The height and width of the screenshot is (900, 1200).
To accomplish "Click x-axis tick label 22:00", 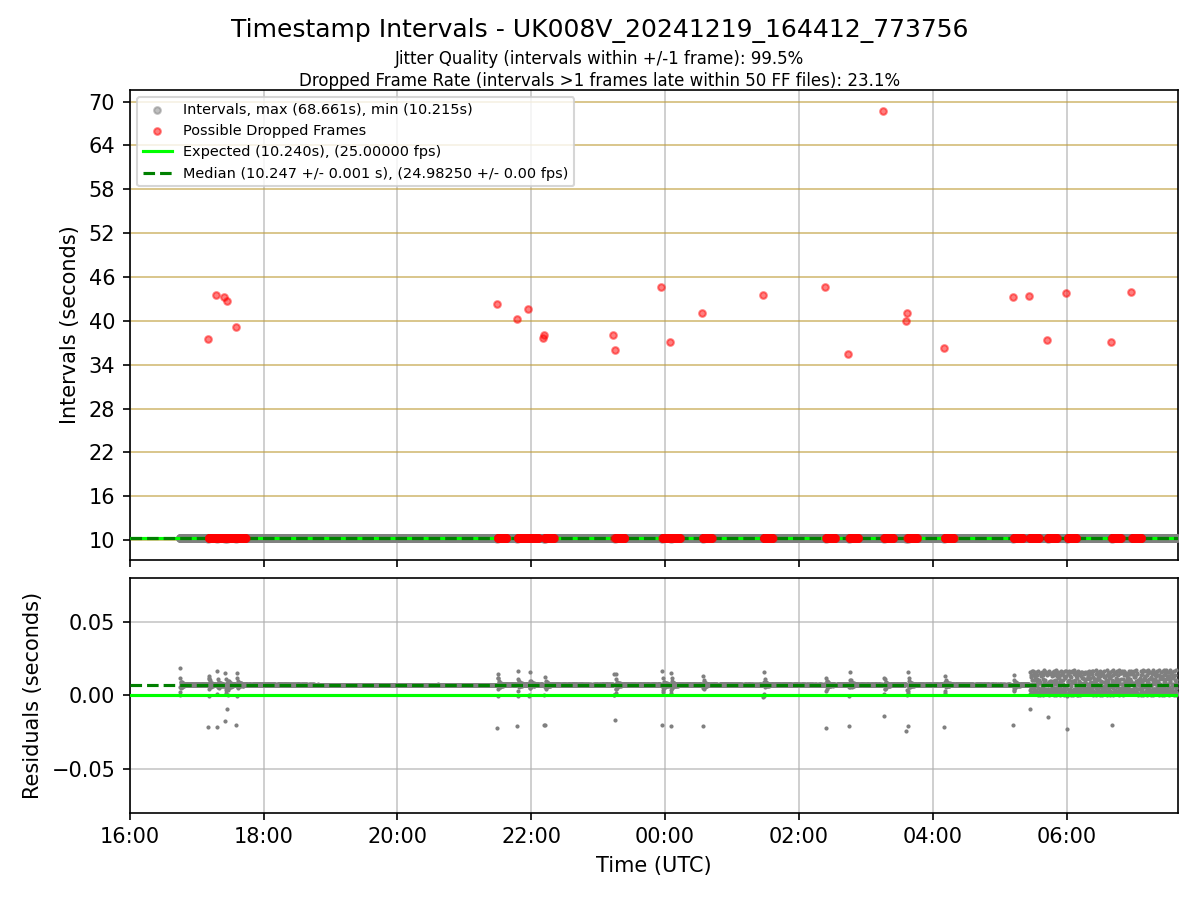I will tap(531, 836).
